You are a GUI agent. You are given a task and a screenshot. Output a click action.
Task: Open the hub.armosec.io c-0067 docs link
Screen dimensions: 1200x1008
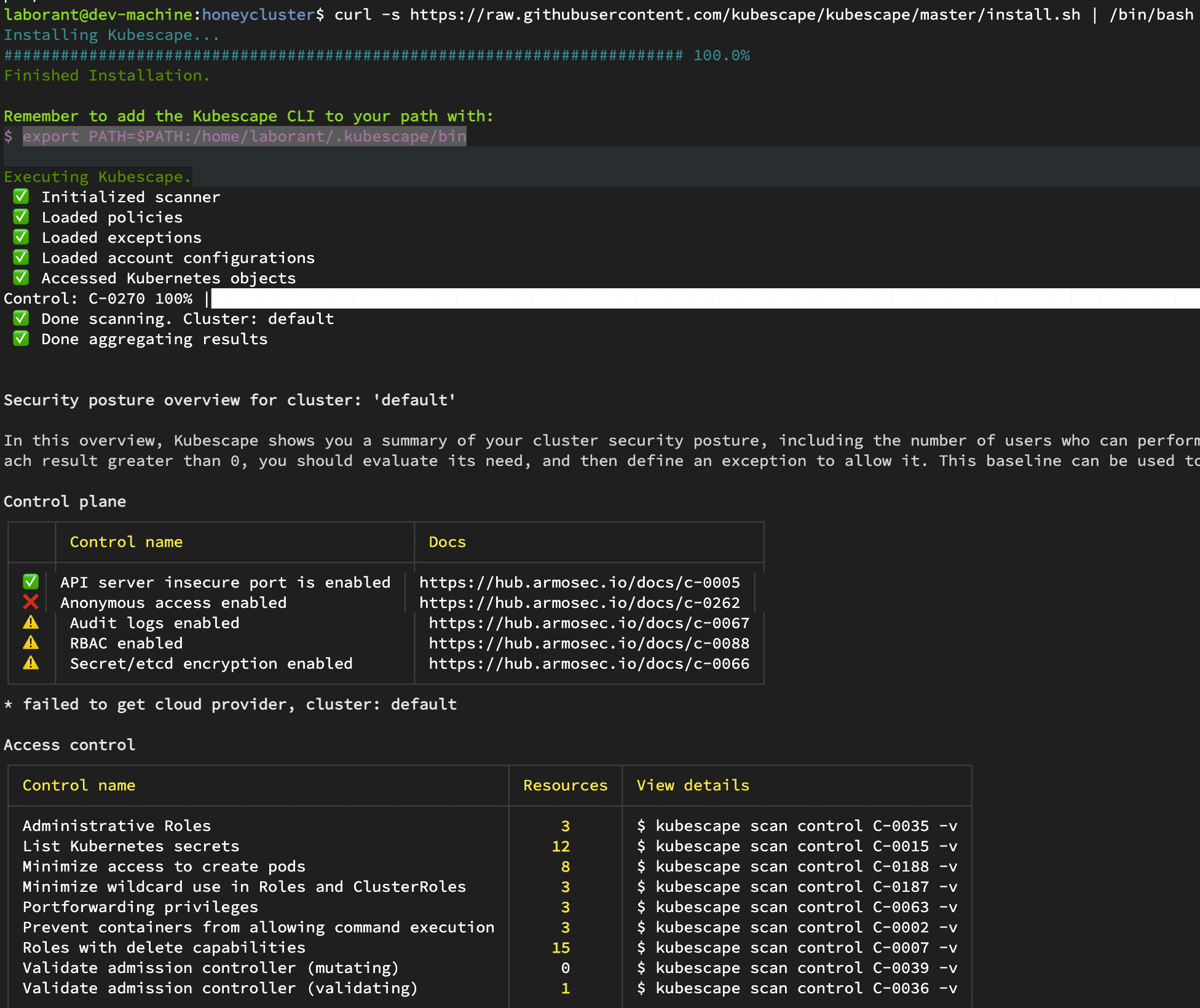pos(589,623)
